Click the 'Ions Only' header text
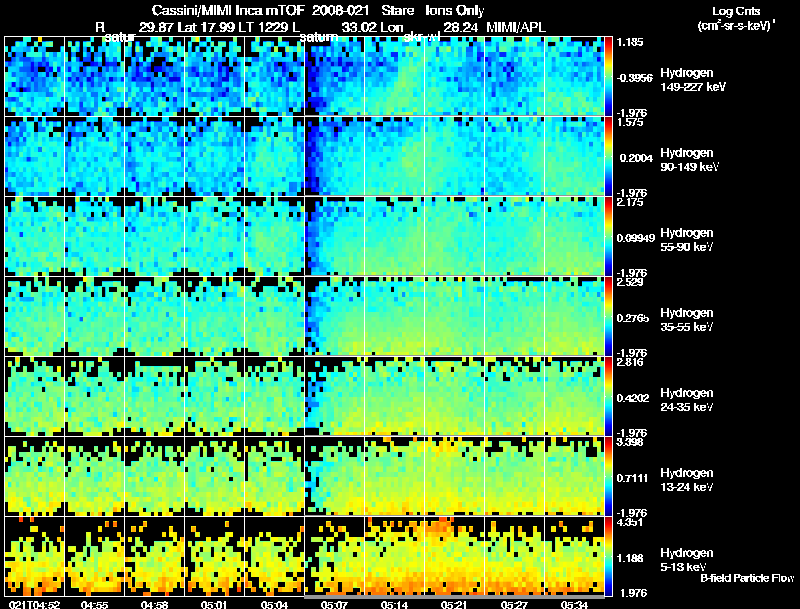 pos(455,10)
